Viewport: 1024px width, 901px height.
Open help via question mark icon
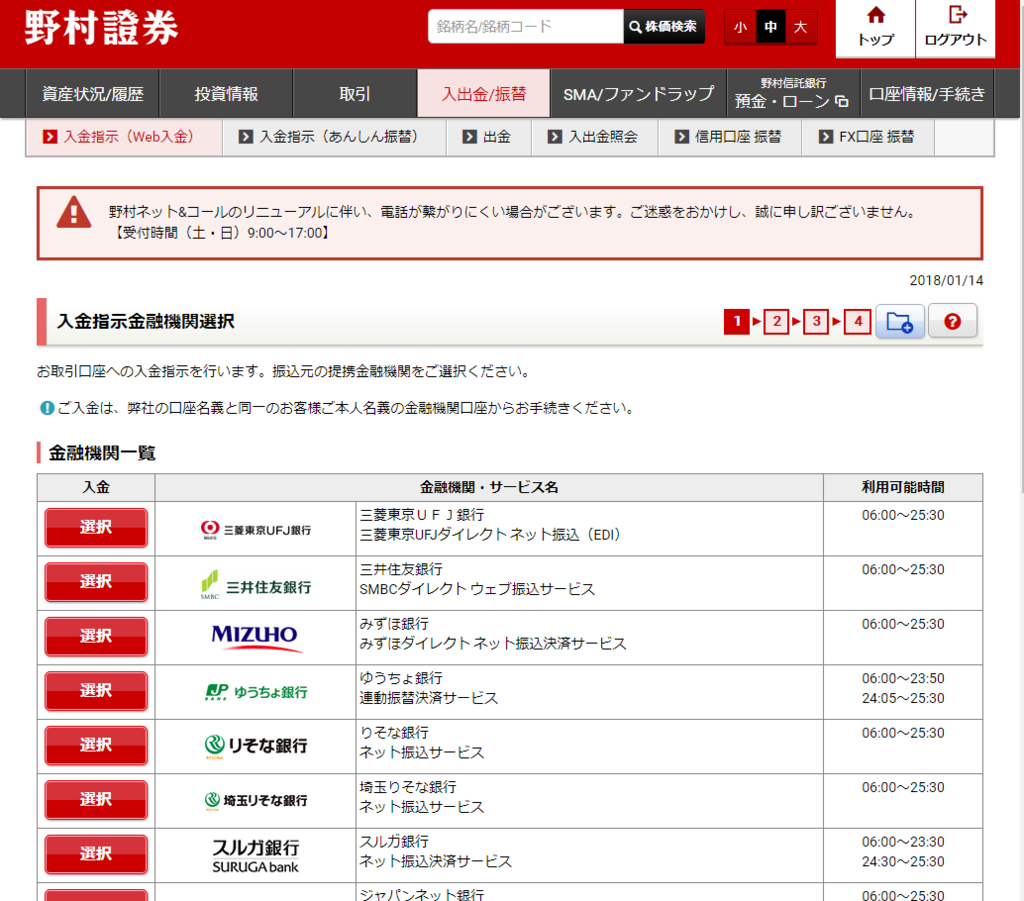tap(952, 321)
